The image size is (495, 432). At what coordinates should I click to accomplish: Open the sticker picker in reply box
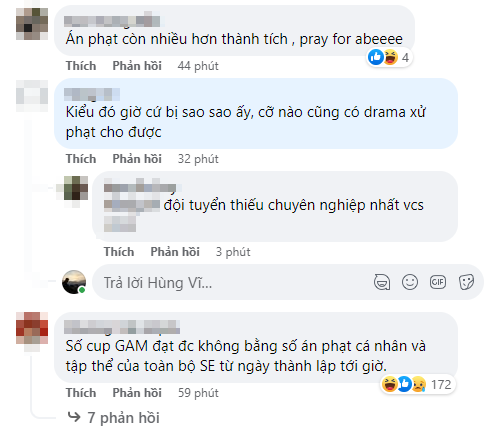click(466, 282)
